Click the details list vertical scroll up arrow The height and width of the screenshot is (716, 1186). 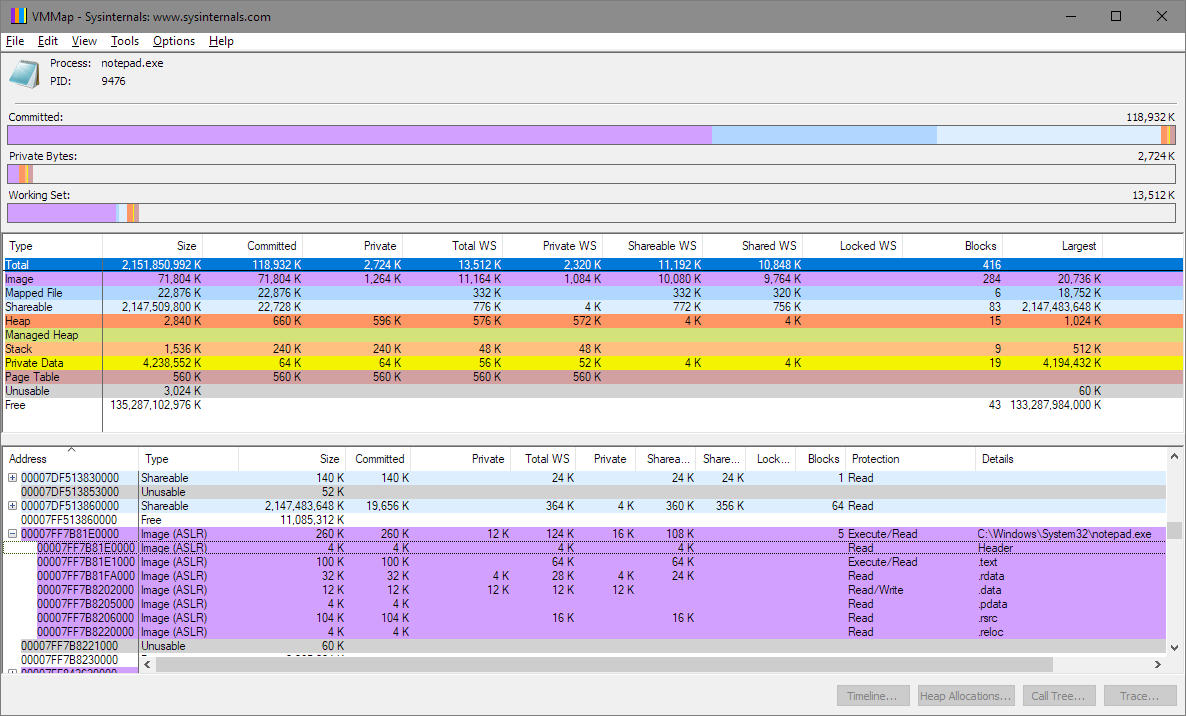pos(1174,457)
